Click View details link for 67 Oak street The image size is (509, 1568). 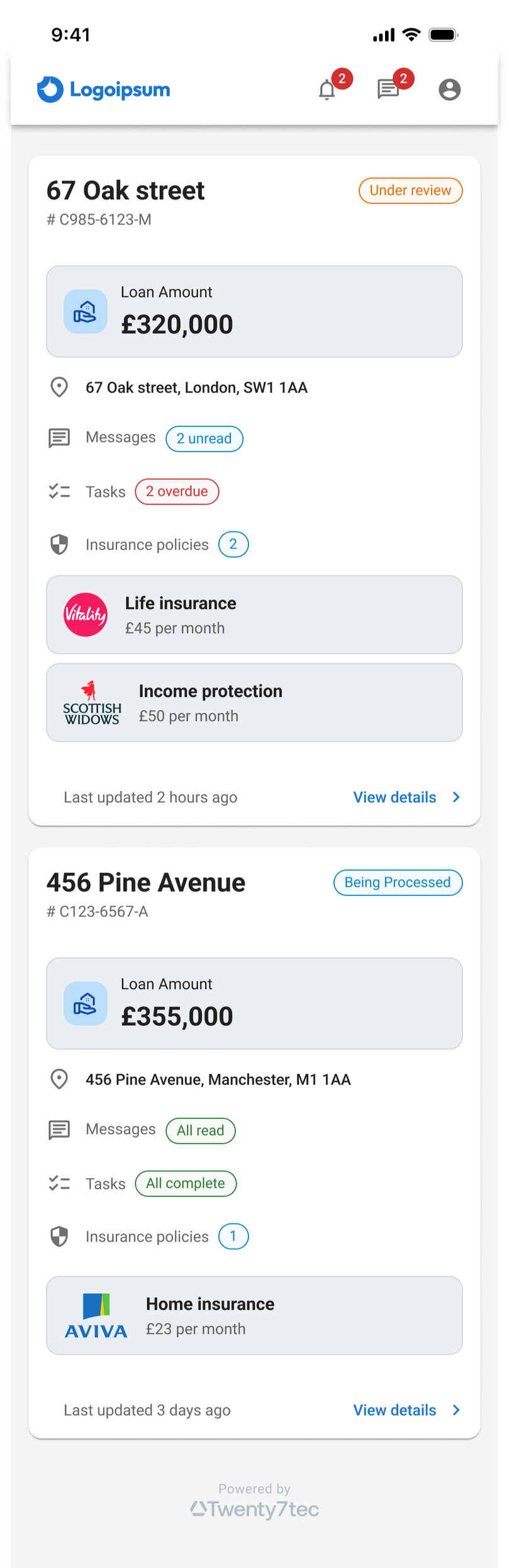394,797
